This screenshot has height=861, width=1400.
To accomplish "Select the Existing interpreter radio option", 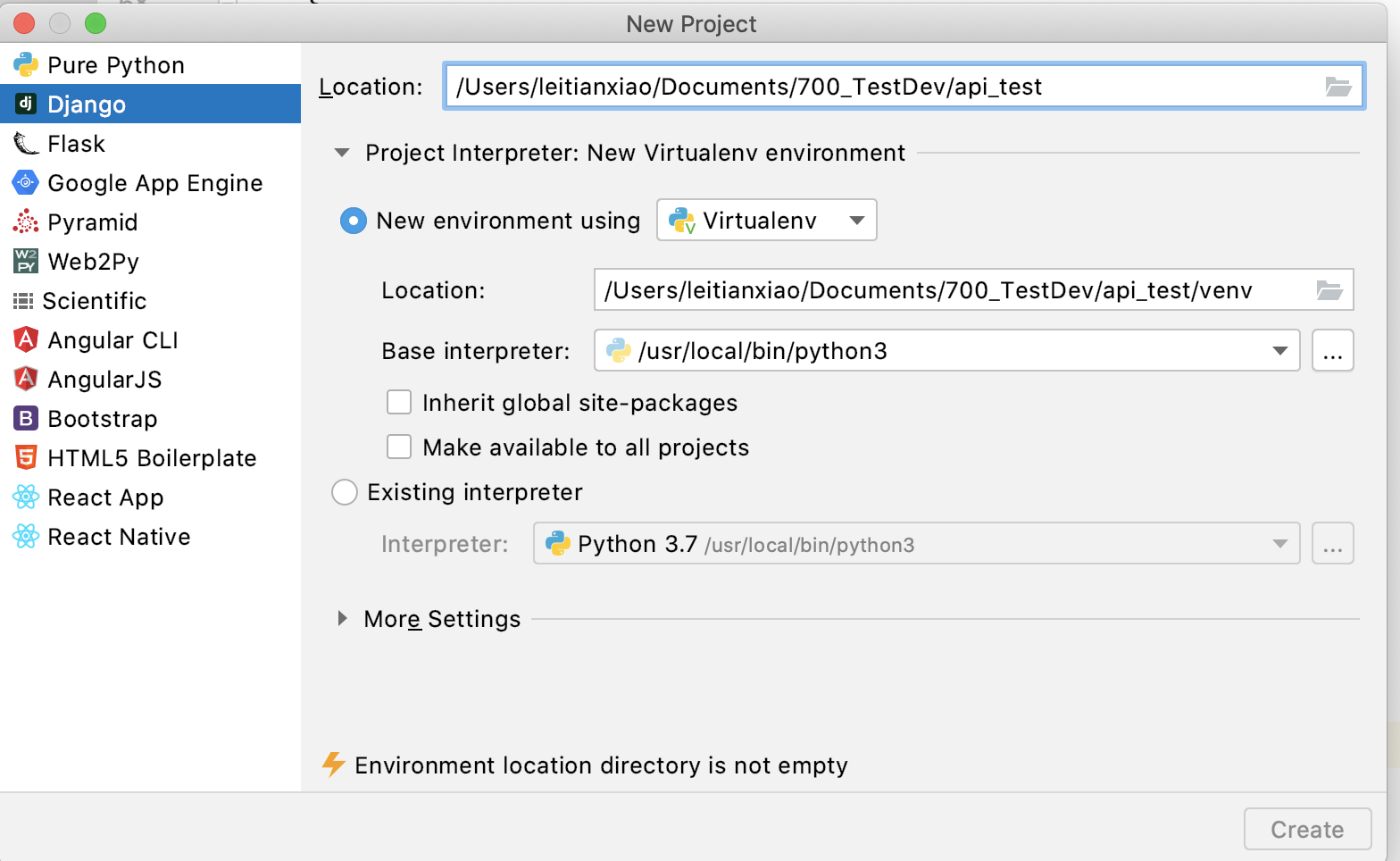I will pos(345,492).
